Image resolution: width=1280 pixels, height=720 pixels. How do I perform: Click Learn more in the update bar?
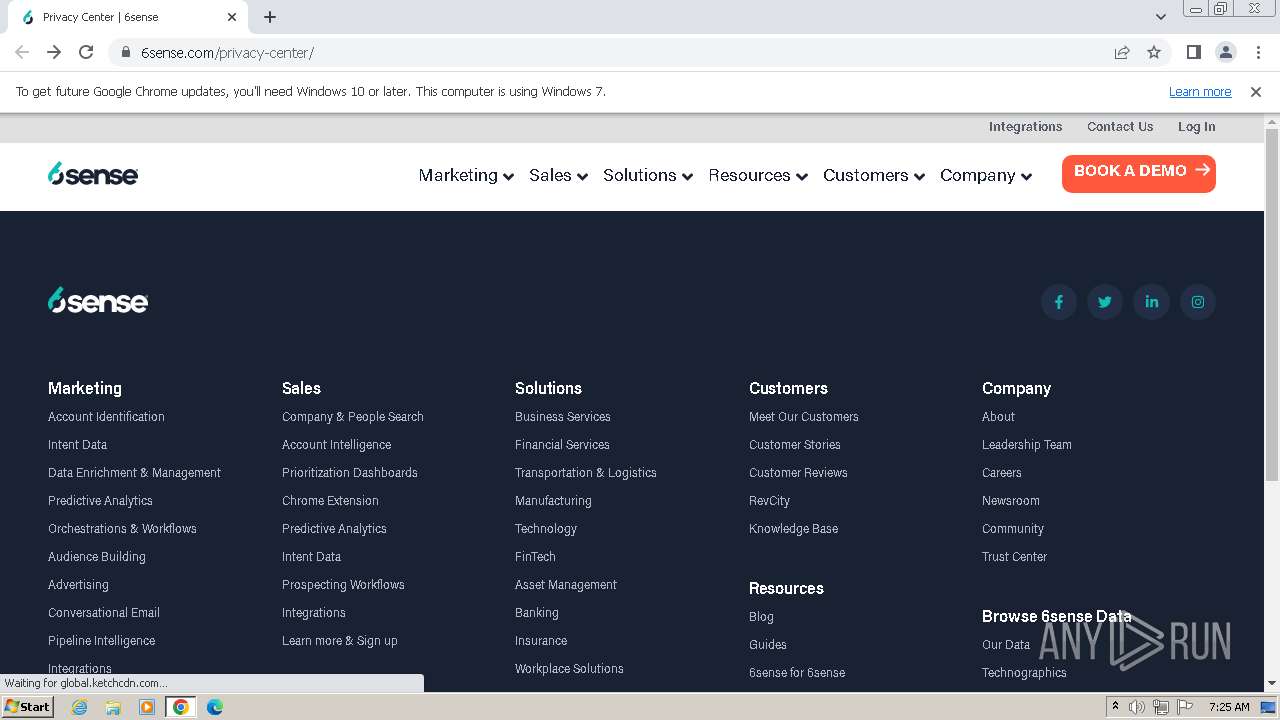pos(1200,91)
